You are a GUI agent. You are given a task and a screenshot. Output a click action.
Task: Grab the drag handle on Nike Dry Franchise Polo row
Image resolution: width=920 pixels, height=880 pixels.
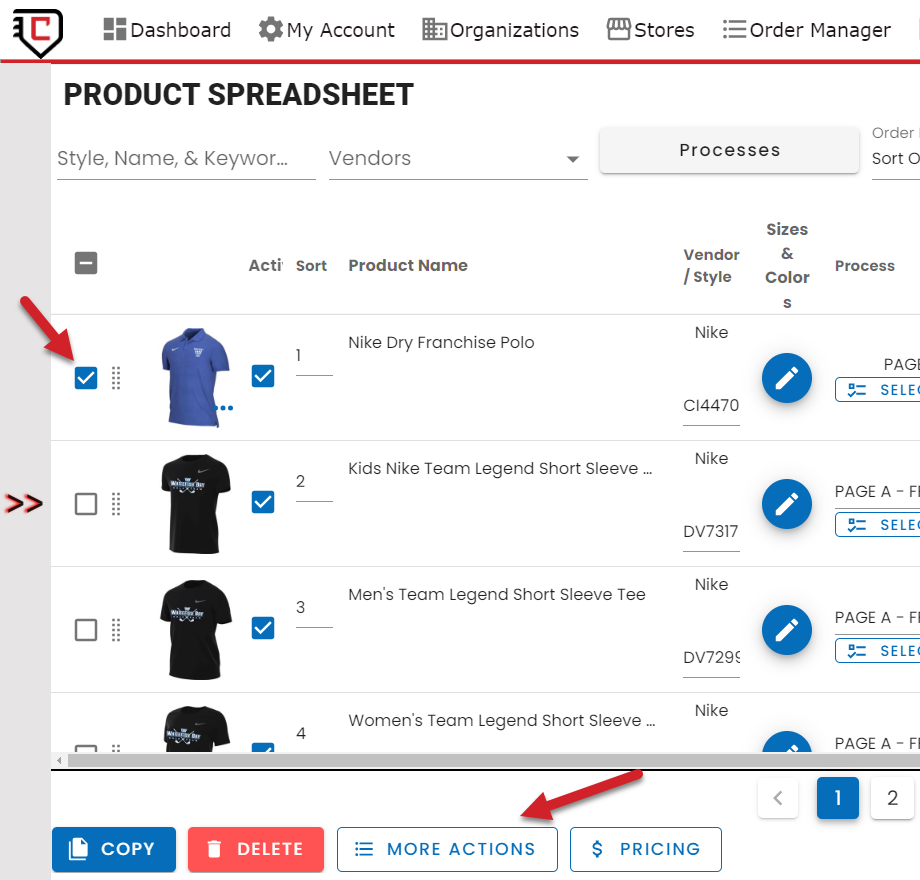(x=116, y=378)
